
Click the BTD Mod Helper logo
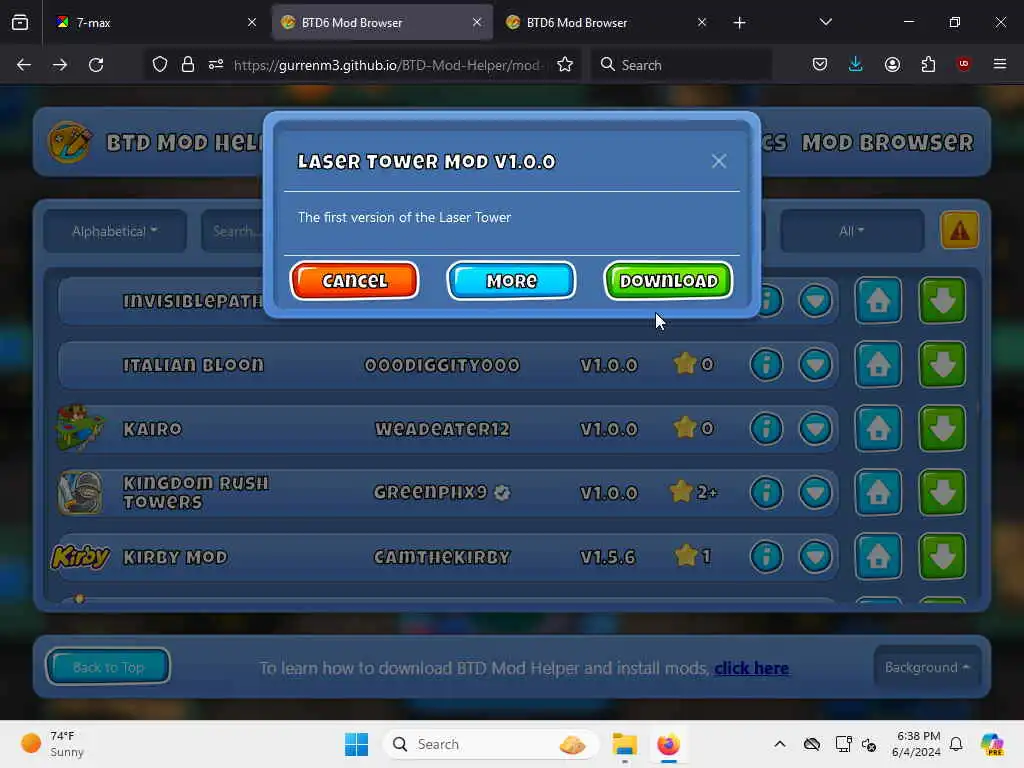click(69, 142)
